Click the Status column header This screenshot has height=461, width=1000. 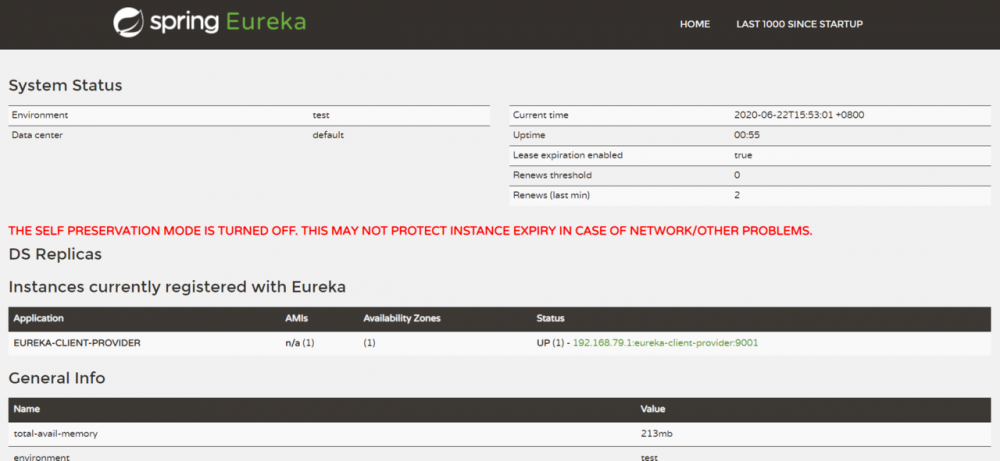click(x=550, y=318)
